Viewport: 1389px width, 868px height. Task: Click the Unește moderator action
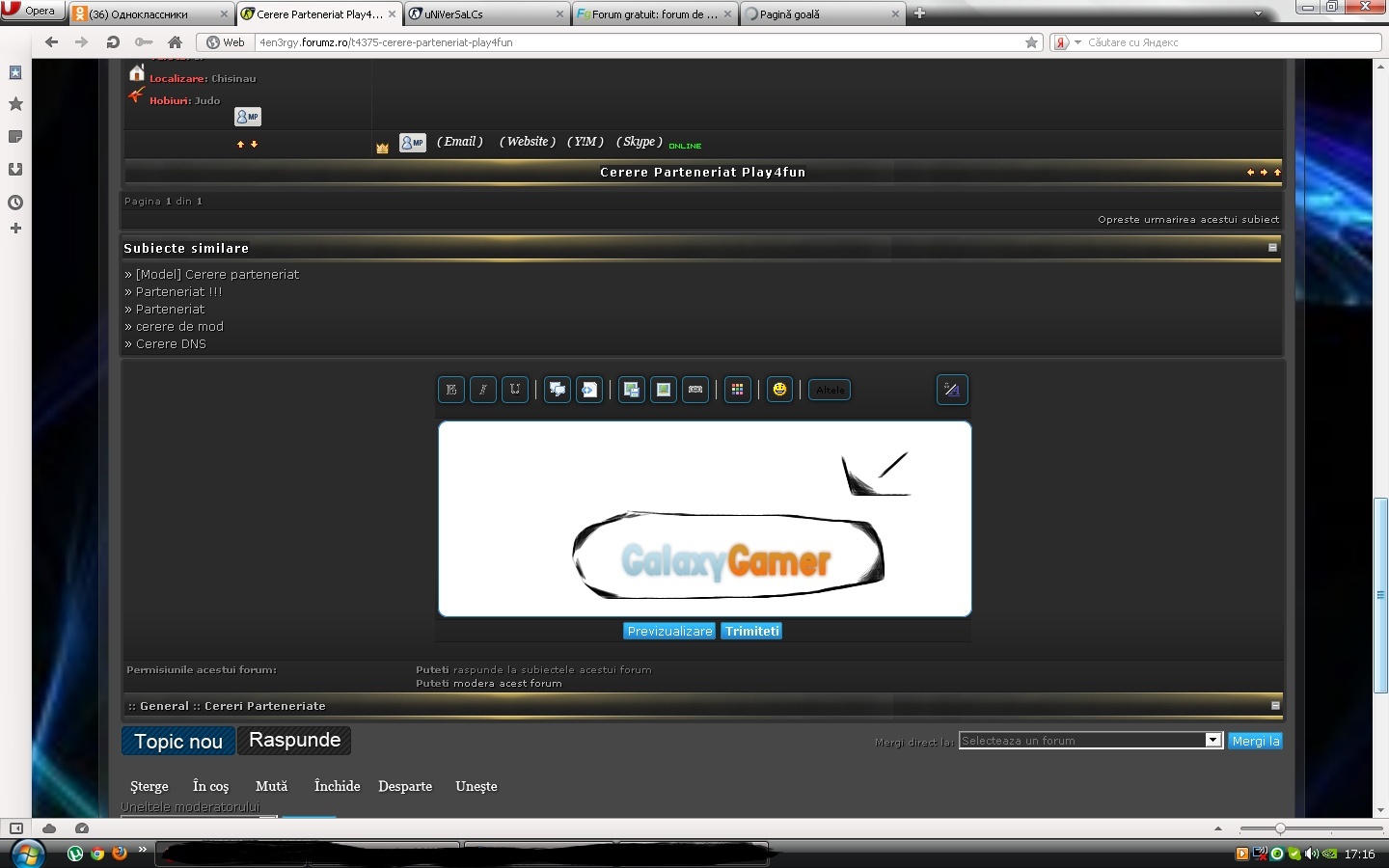click(477, 786)
